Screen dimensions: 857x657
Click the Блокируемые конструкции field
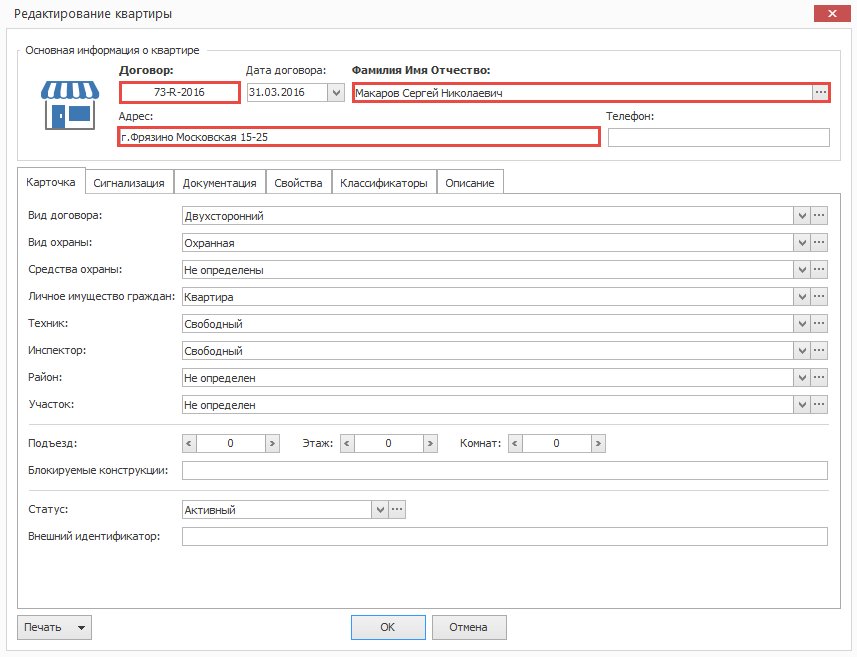tap(504, 471)
